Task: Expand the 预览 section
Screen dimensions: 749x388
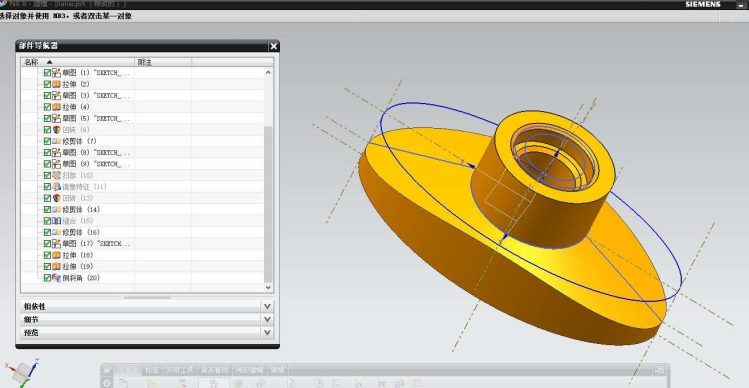Action: [x=147, y=332]
